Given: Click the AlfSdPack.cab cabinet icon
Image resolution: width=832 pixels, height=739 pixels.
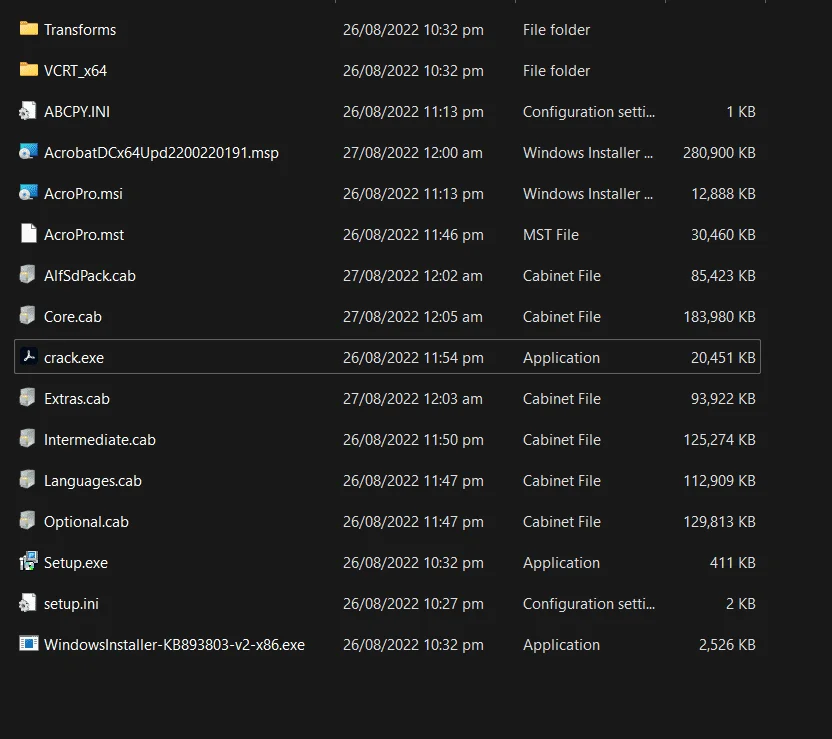Looking at the screenshot, I should click(x=28, y=275).
